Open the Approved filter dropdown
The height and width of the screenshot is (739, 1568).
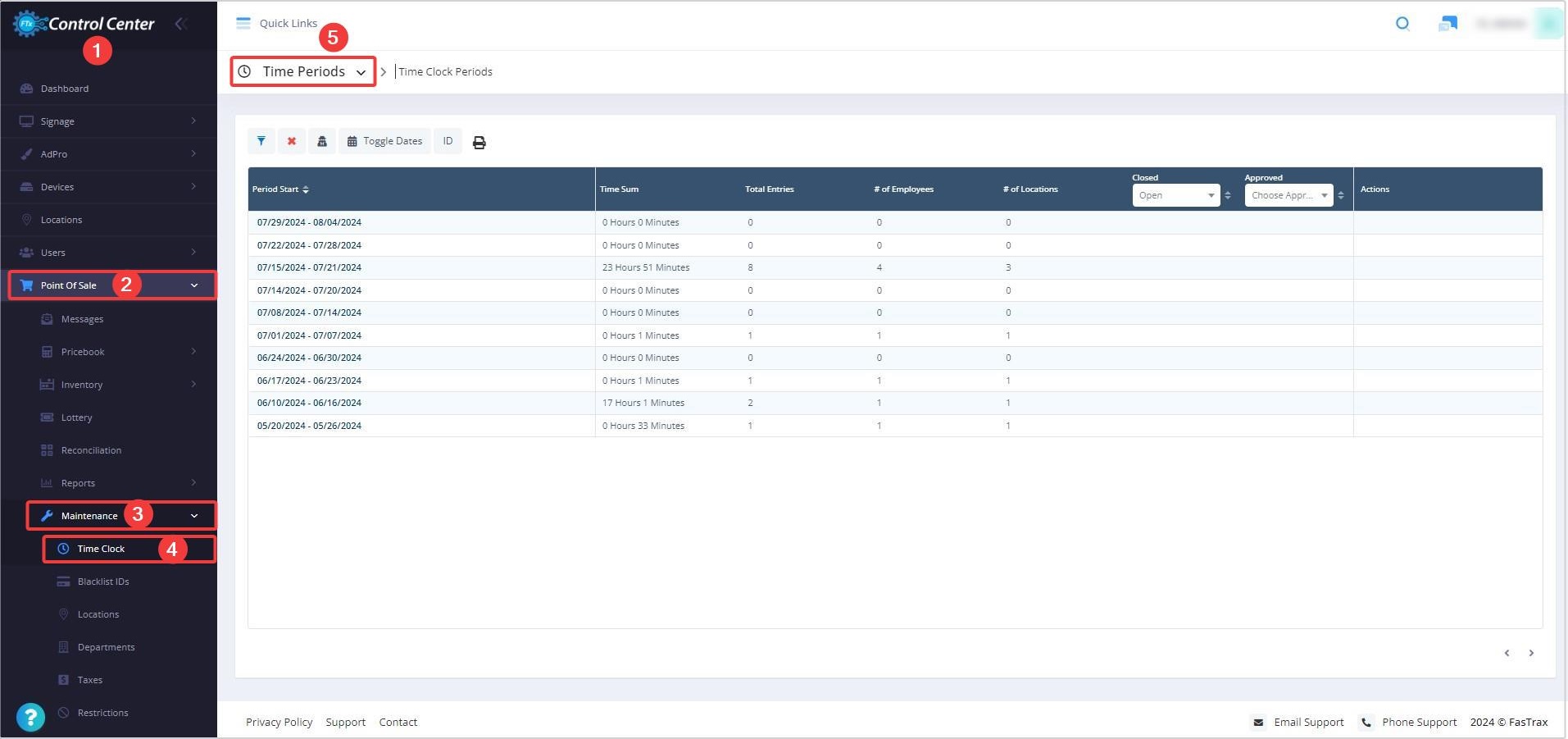click(x=1288, y=195)
